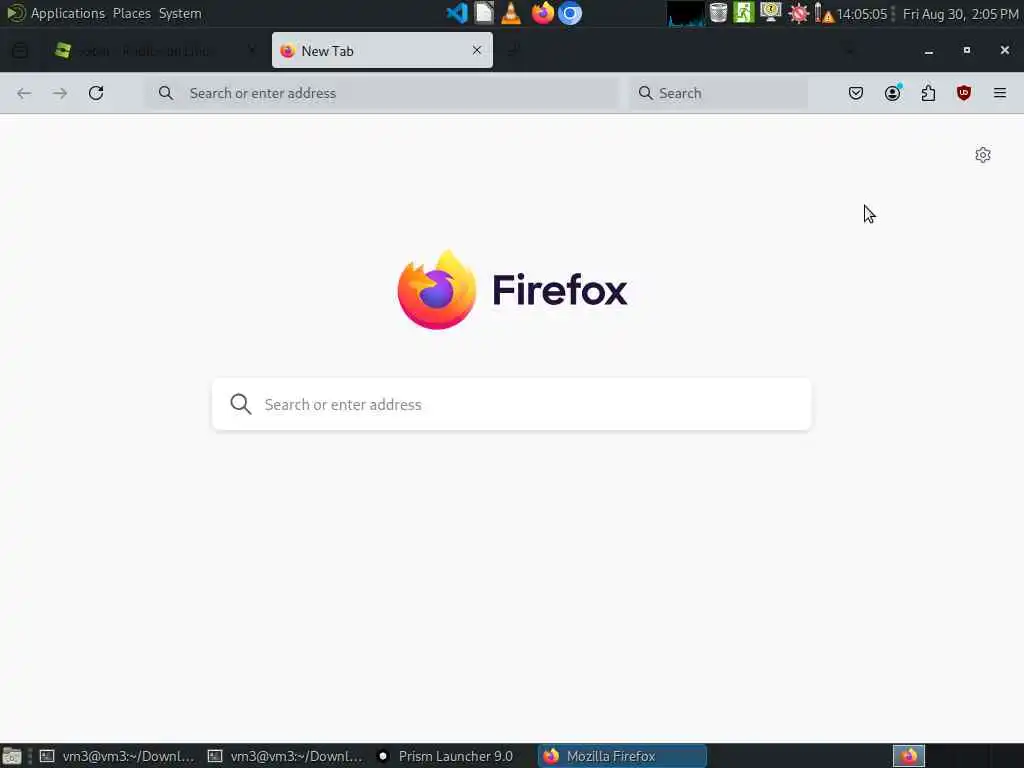Focus the page's center search field

(x=512, y=404)
